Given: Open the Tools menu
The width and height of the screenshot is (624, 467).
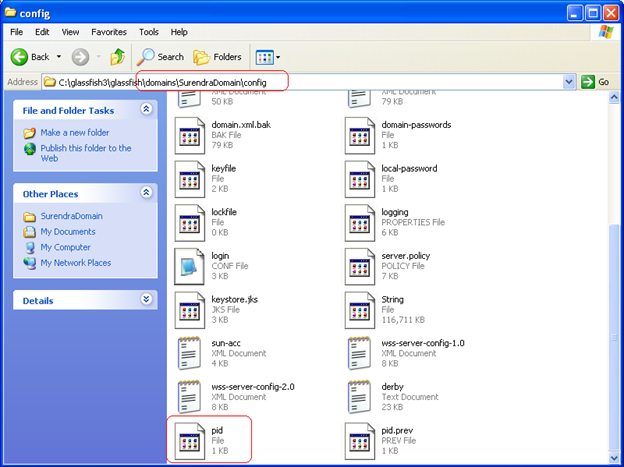Looking at the screenshot, I should [x=149, y=32].
